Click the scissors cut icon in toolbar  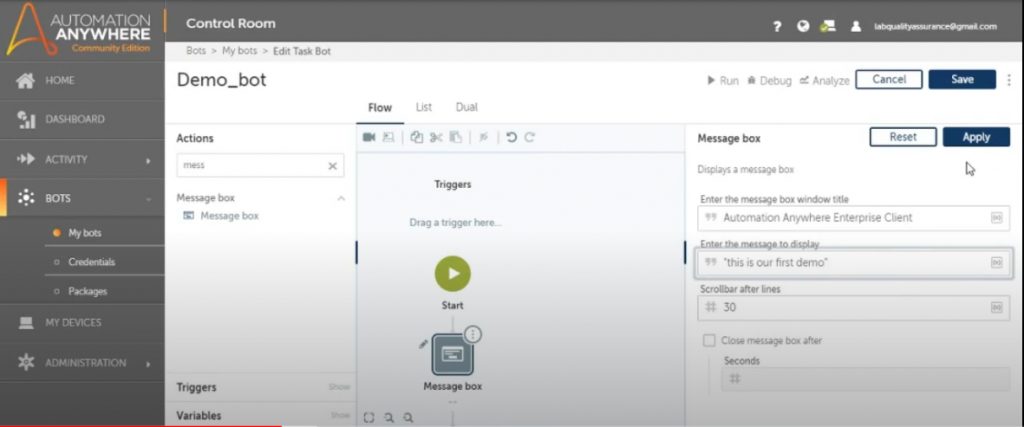coord(436,137)
